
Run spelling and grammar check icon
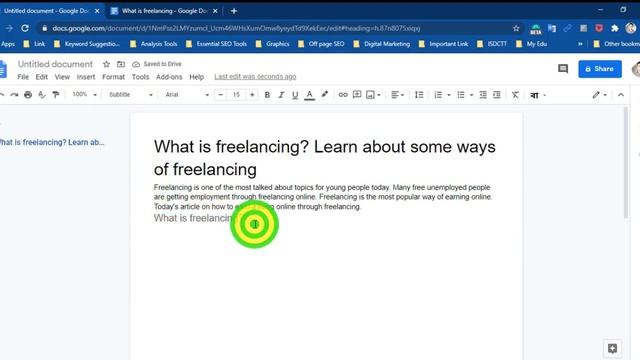(42, 95)
